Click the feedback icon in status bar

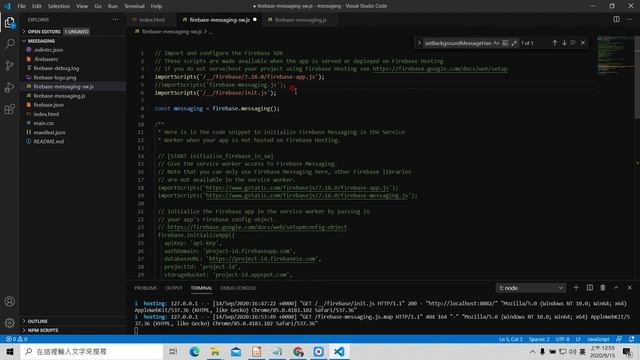[619, 339]
